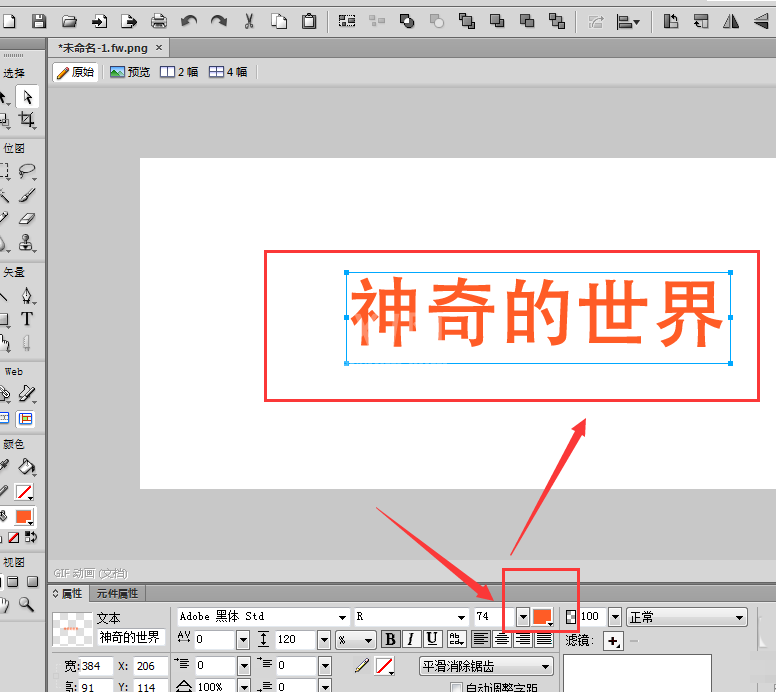Viewport: 776px width, 692px height.
Task: Click the Import icon in toolbar
Action: point(99,21)
